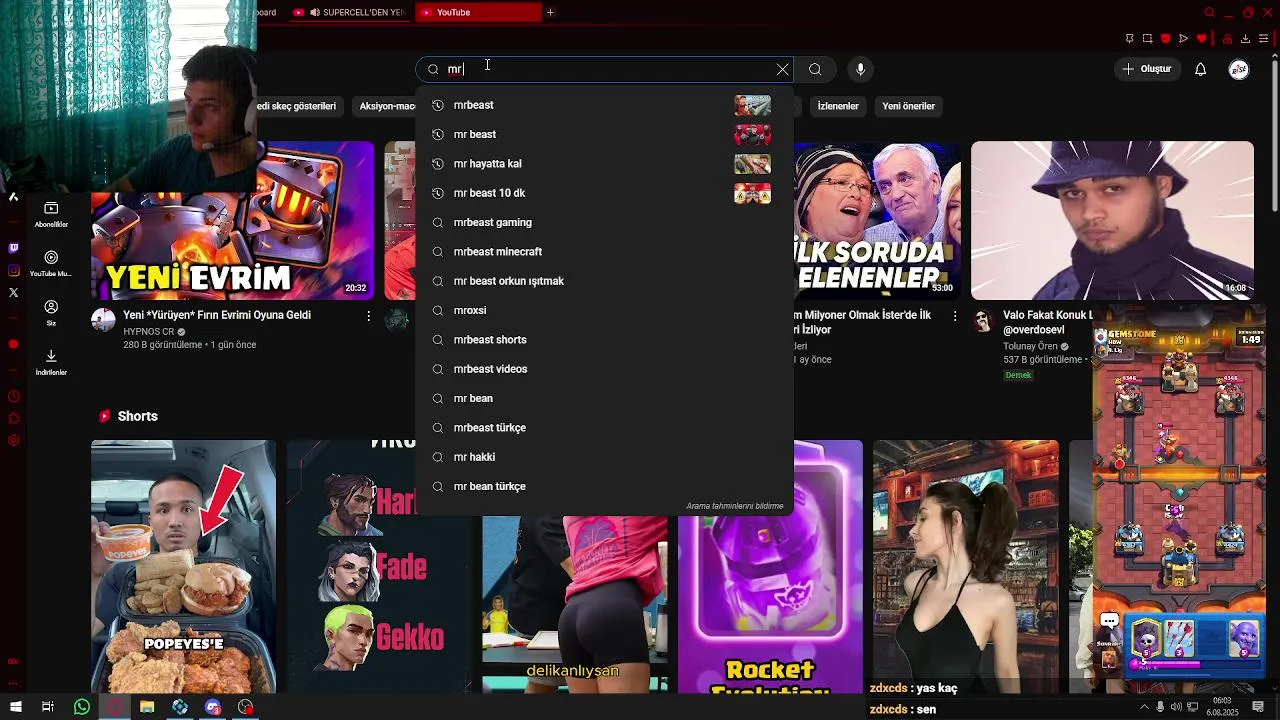Choose suggestion "mr hayatta kal"
The image size is (1280, 720).
click(604, 163)
